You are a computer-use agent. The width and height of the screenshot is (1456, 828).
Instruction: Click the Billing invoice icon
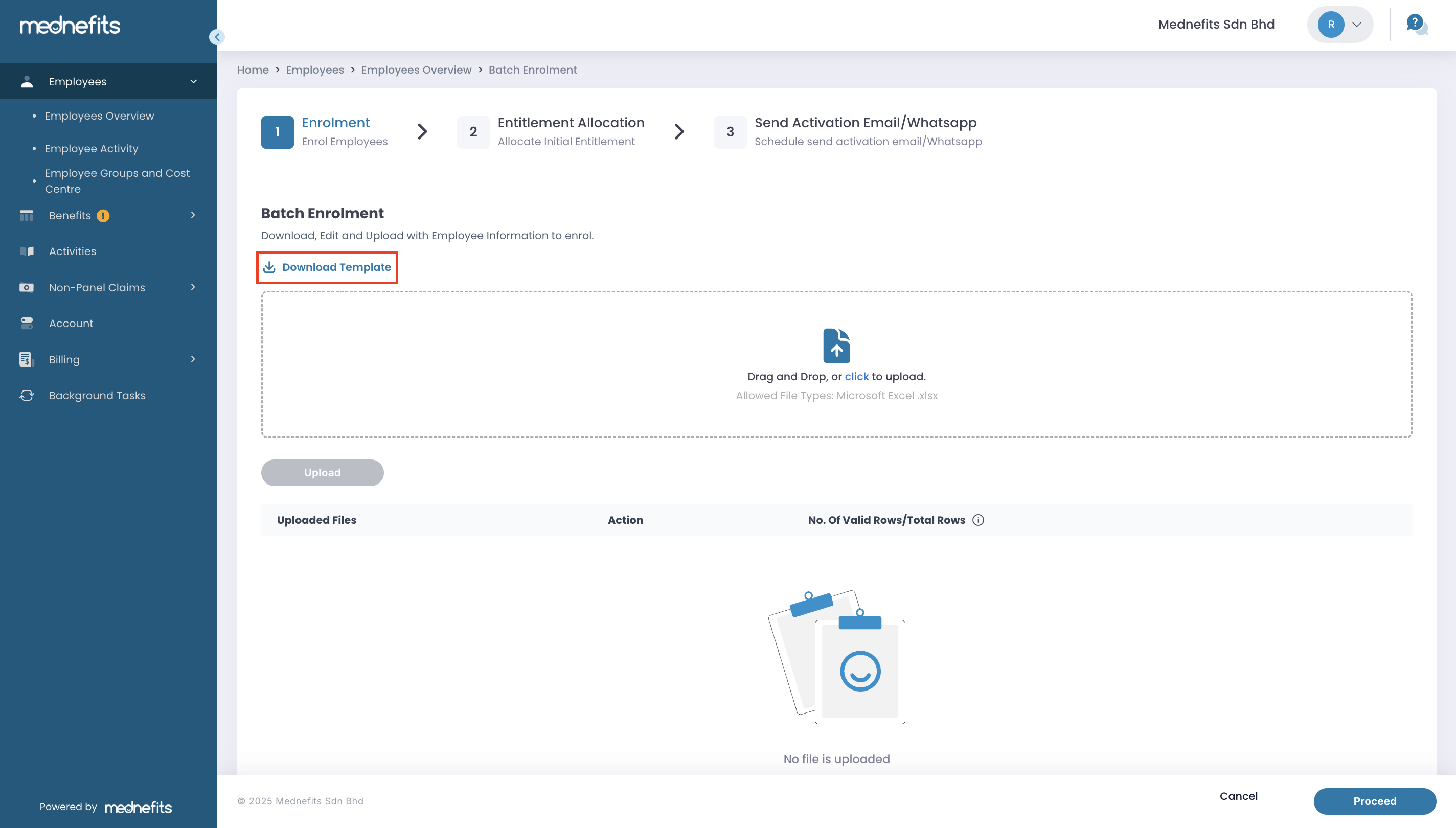click(26, 359)
